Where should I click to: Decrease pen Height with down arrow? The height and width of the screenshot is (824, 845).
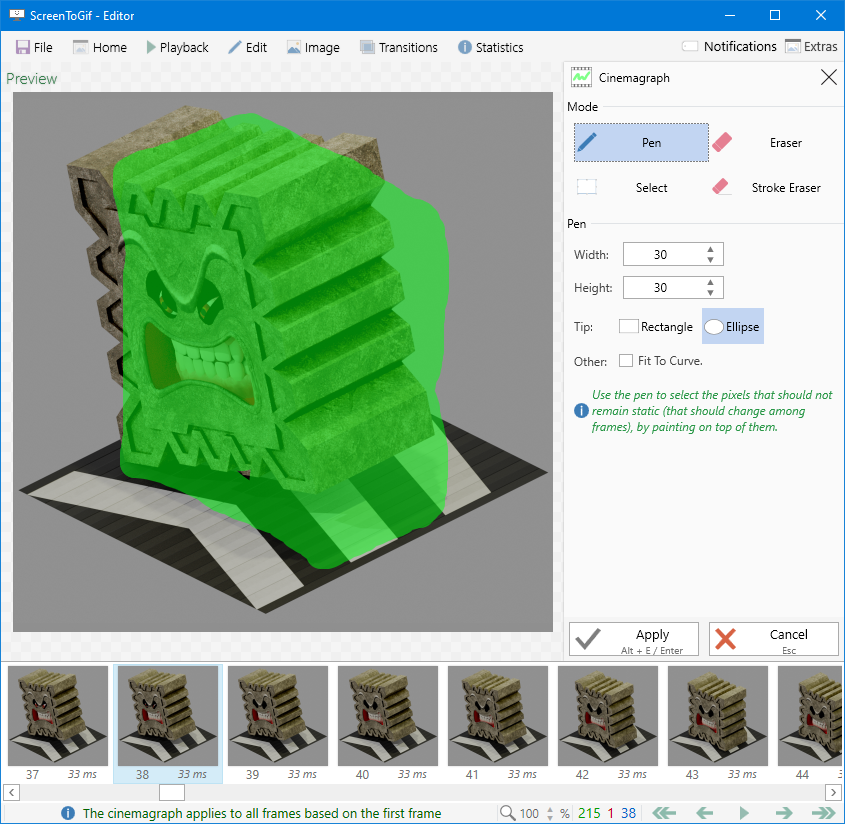(710, 293)
